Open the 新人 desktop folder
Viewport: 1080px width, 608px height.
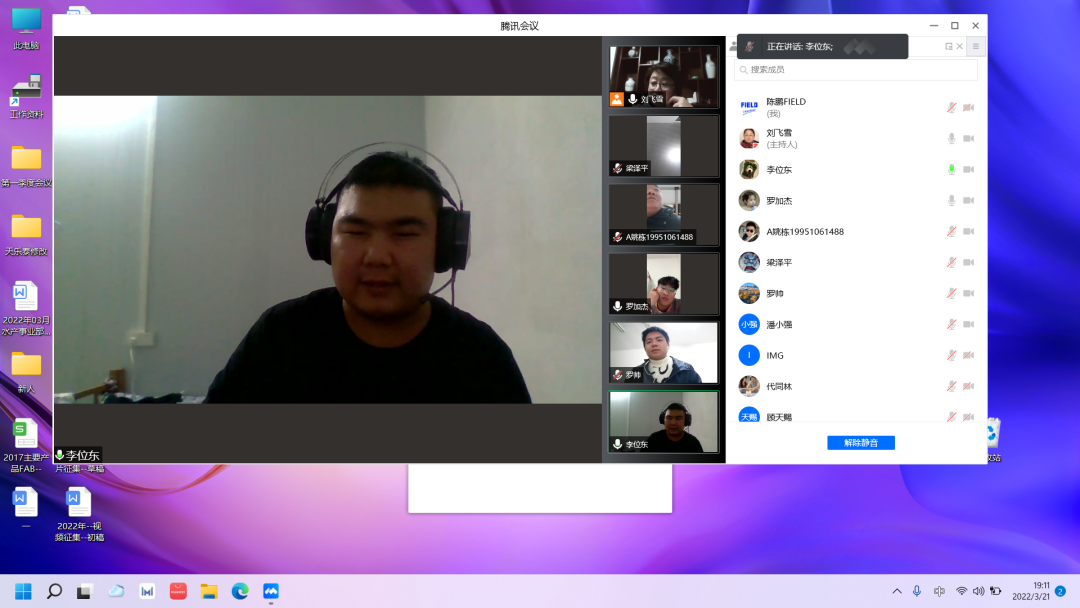26,372
